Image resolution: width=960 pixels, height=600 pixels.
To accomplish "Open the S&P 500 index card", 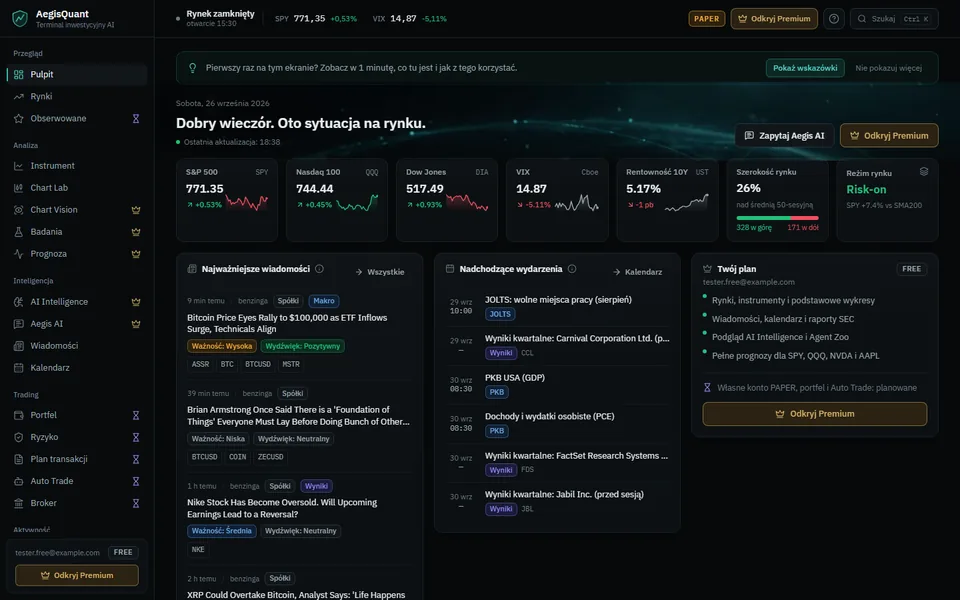I will point(227,200).
